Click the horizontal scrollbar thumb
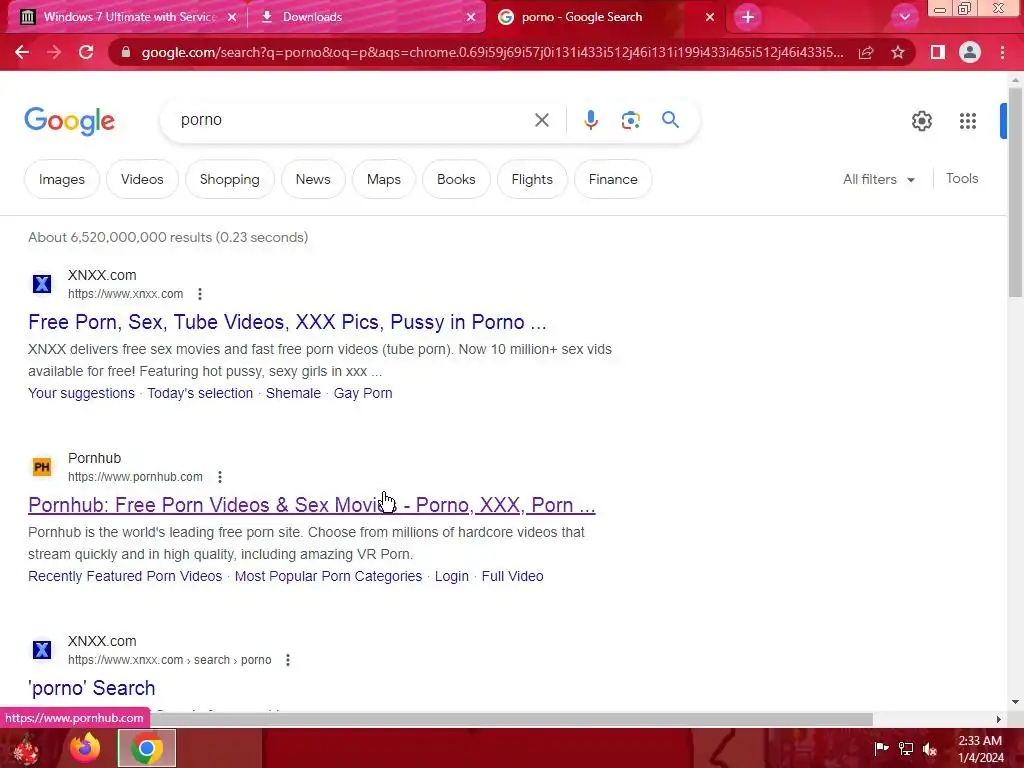Image resolution: width=1024 pixels, height=768 pixels. 509,719
